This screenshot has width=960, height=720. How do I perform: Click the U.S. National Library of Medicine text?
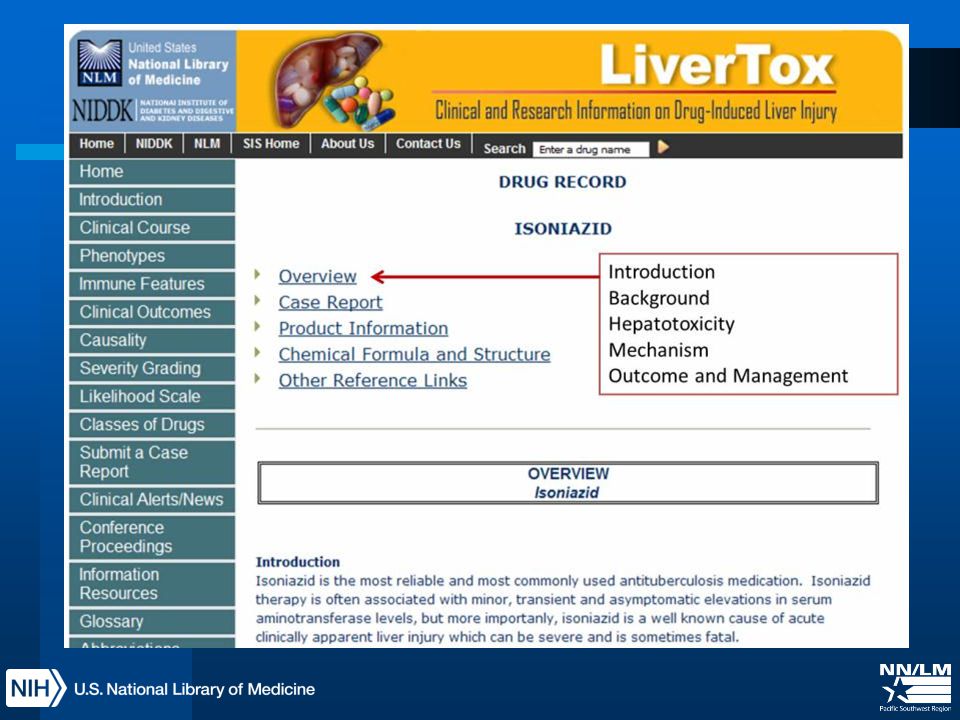(x=194, y=689)
